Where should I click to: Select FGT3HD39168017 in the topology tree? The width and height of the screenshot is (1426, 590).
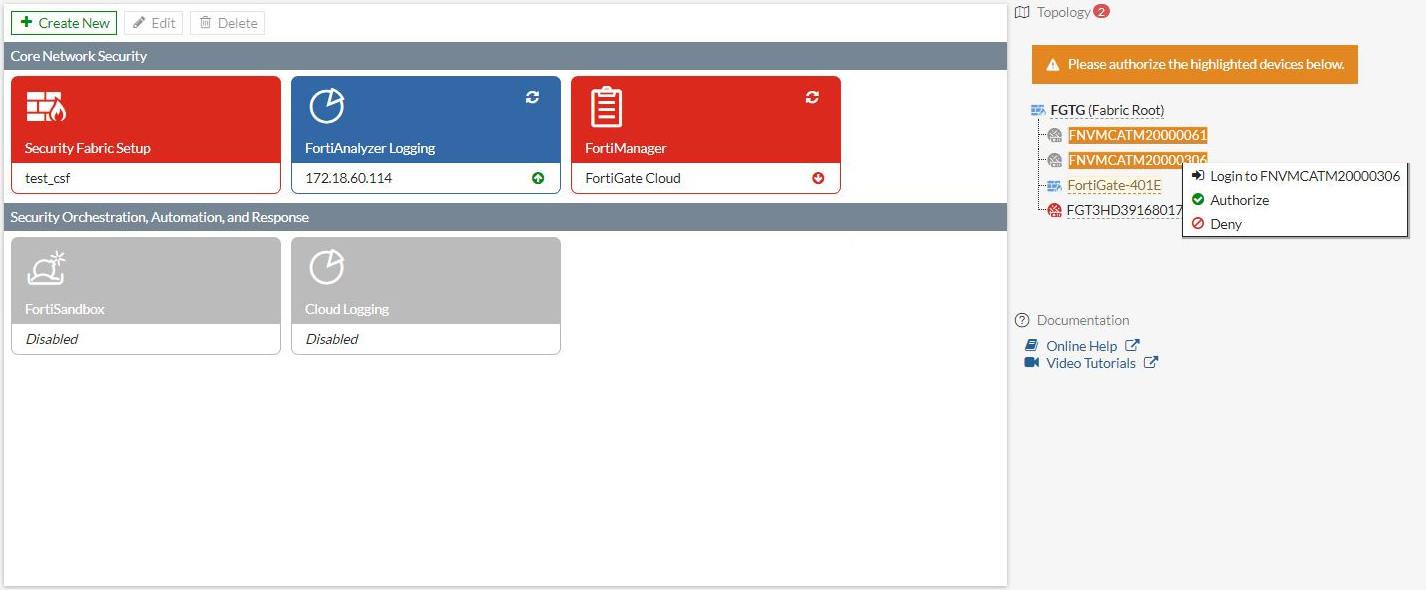tap(1124, 210)
